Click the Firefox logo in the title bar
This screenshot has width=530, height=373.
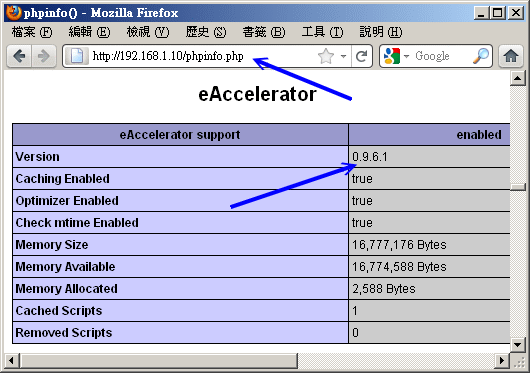coord(14,12)
